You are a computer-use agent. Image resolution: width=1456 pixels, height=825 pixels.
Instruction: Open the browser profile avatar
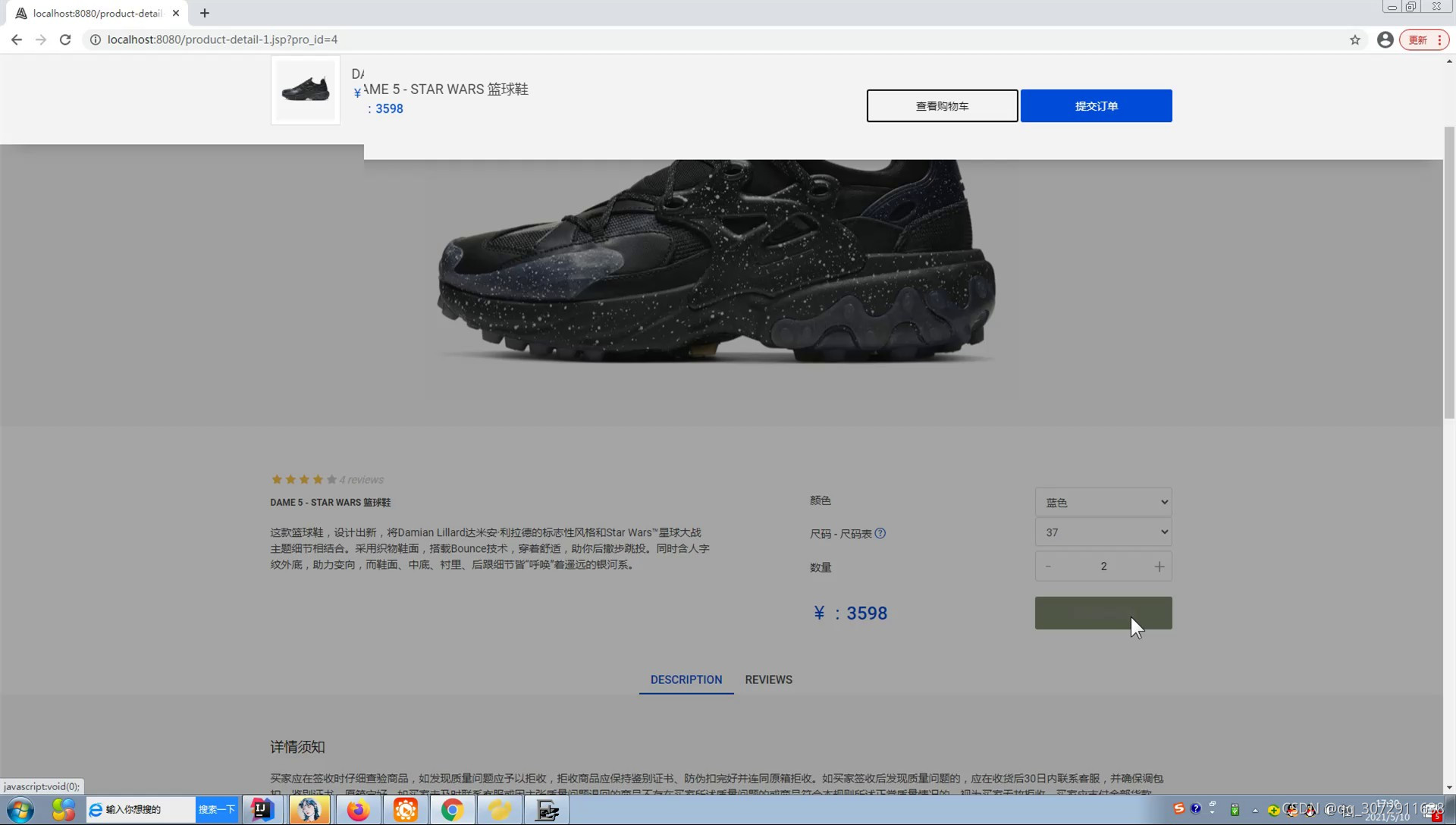1385,39
